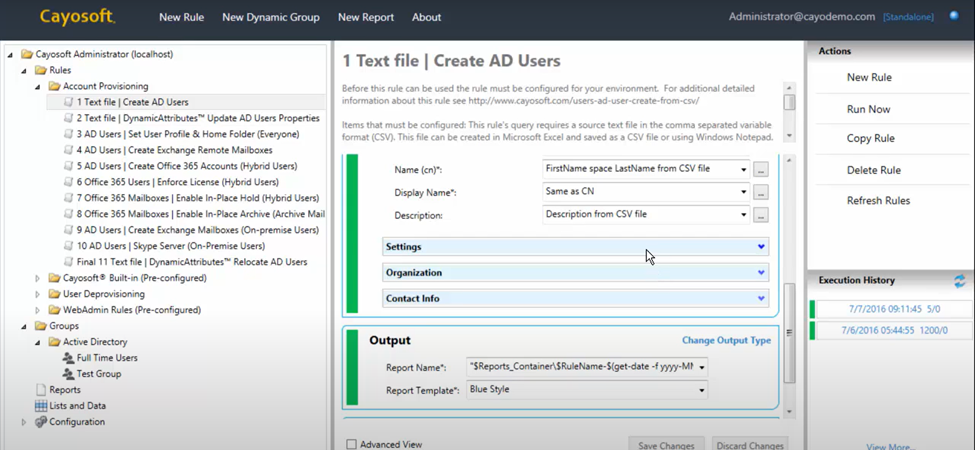975x450 pixels.
Task: Open the New Dynamic Group menu
Action: (x=270, y=17)
